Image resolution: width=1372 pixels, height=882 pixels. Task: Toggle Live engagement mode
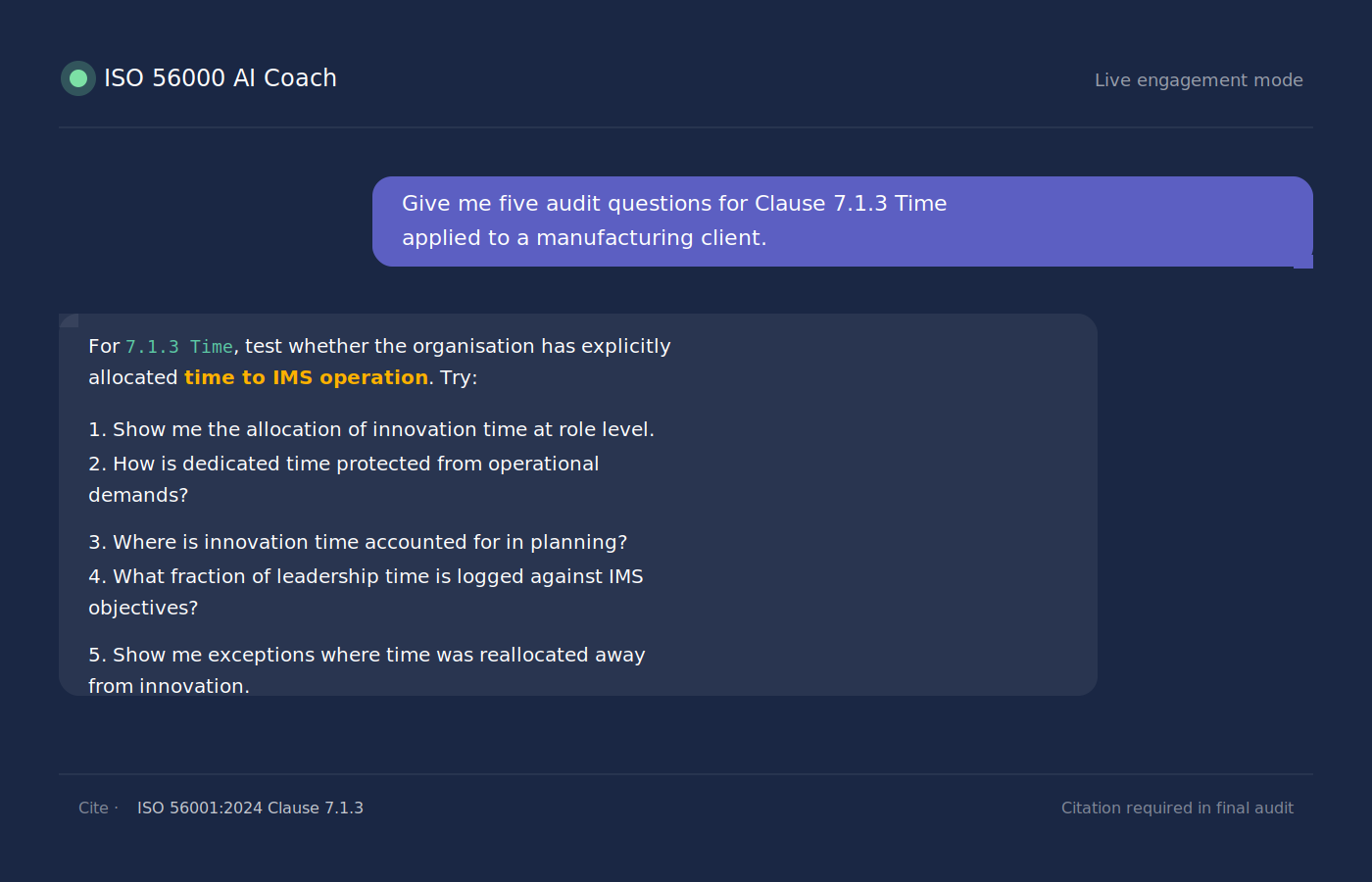pyautogui.click(x=1199, y=80)
